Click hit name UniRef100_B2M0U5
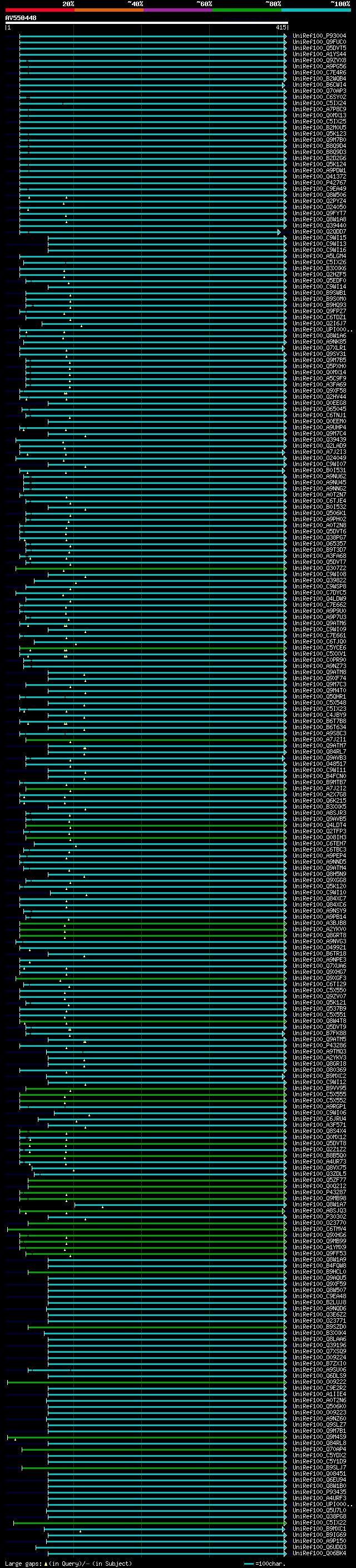This screenshot has width=356, height=1568. coord(319,128)
